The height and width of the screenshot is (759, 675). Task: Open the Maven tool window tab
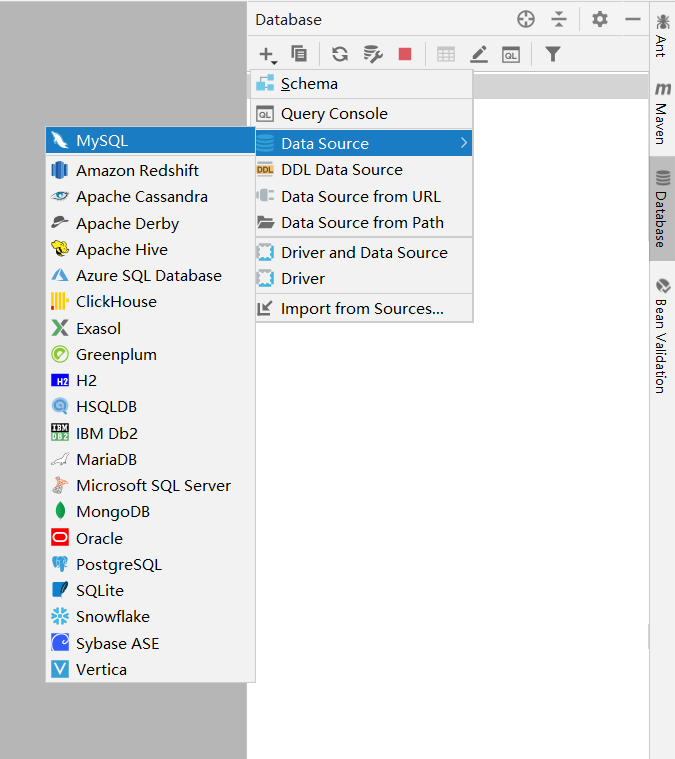pos(661,114)
